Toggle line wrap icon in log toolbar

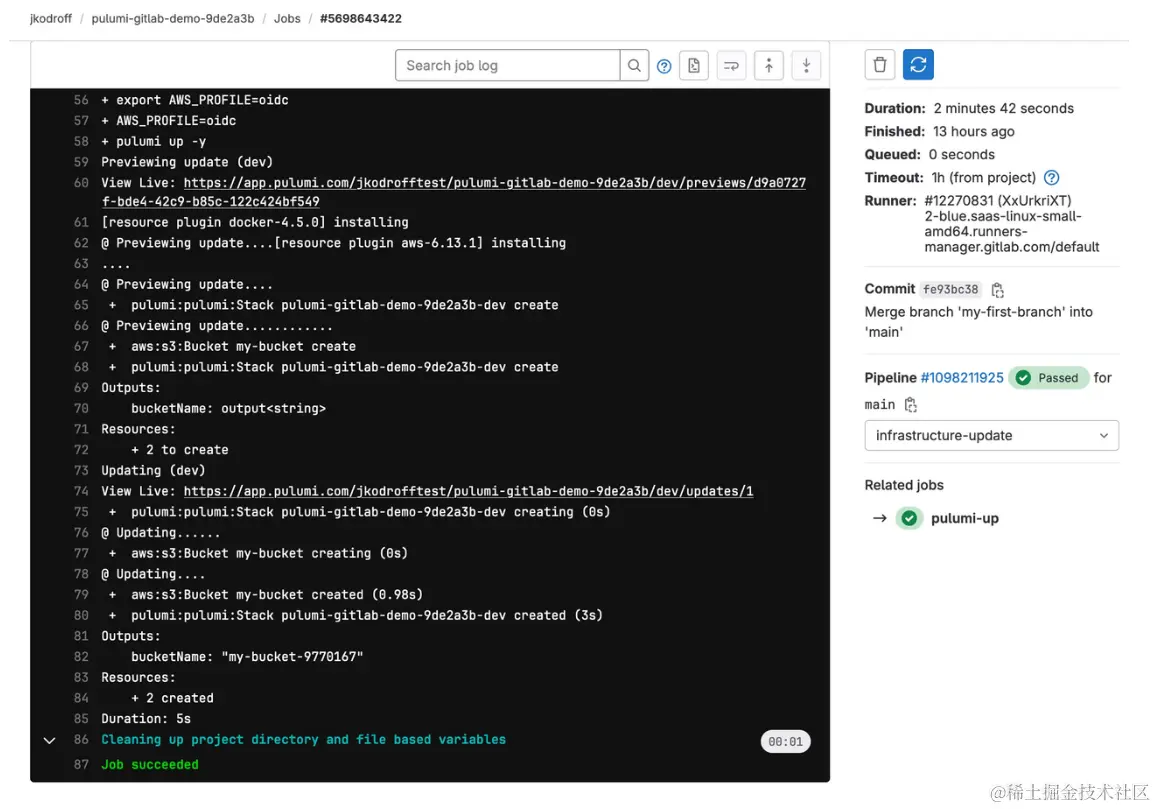point(731,66)
